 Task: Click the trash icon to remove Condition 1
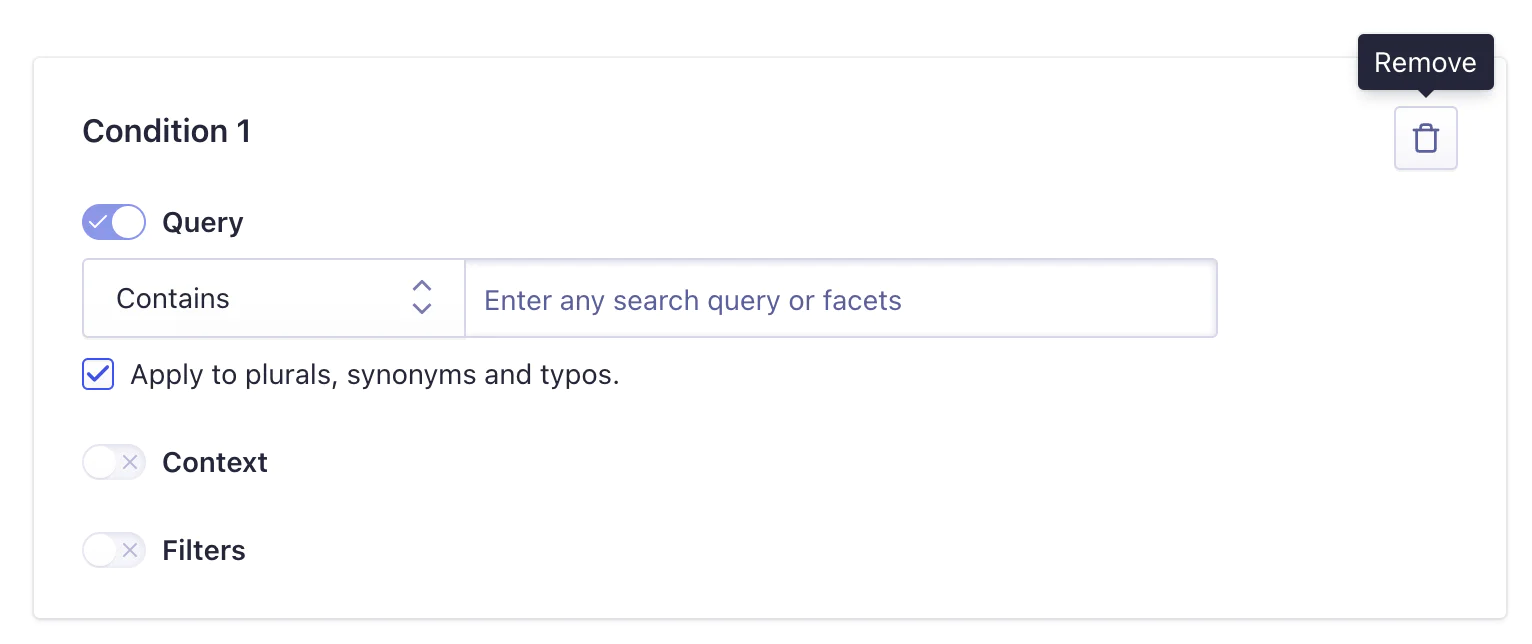tap(1425, 138)
